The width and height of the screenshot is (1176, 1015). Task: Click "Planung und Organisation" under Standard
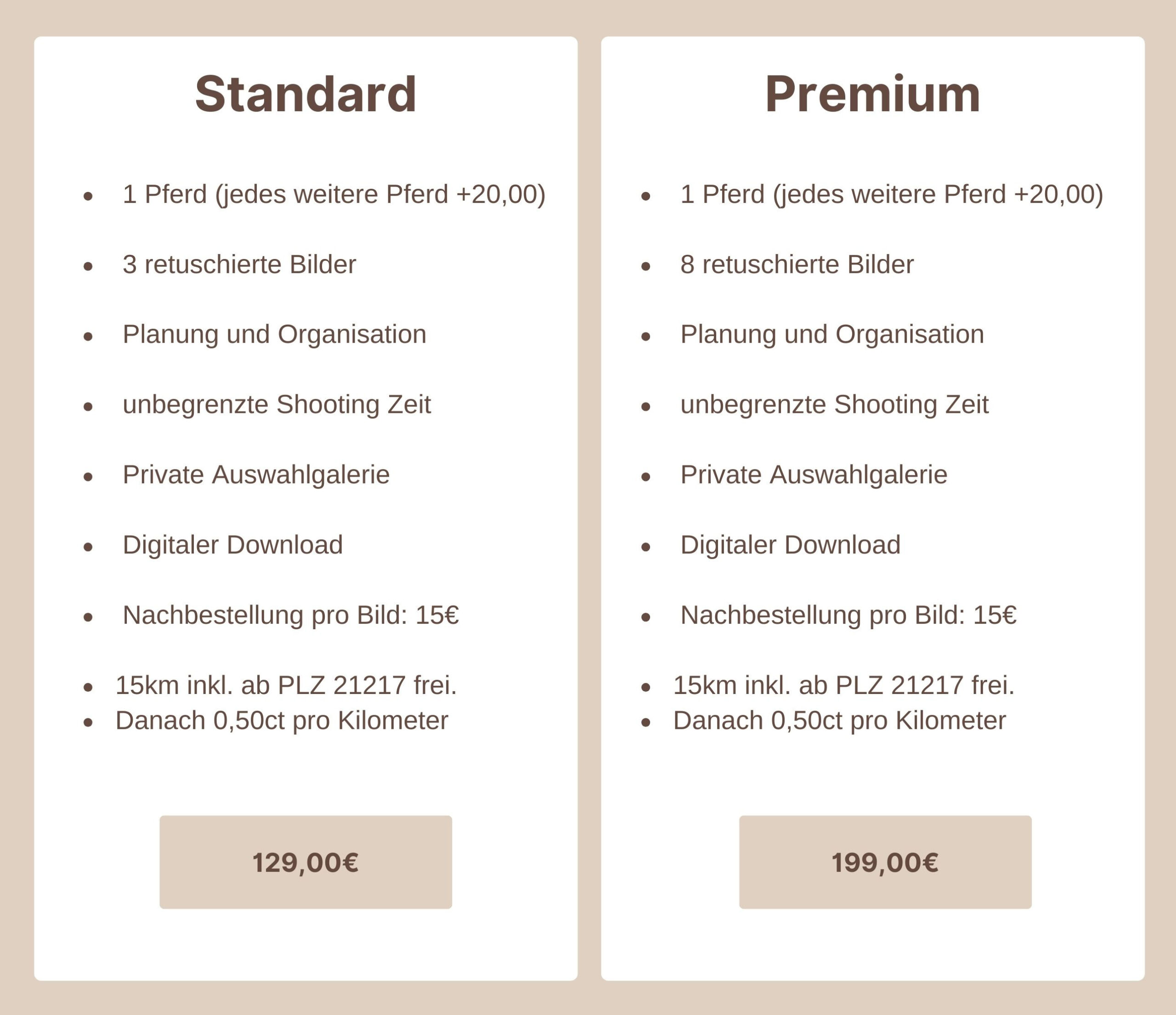(x=274, y=334)
